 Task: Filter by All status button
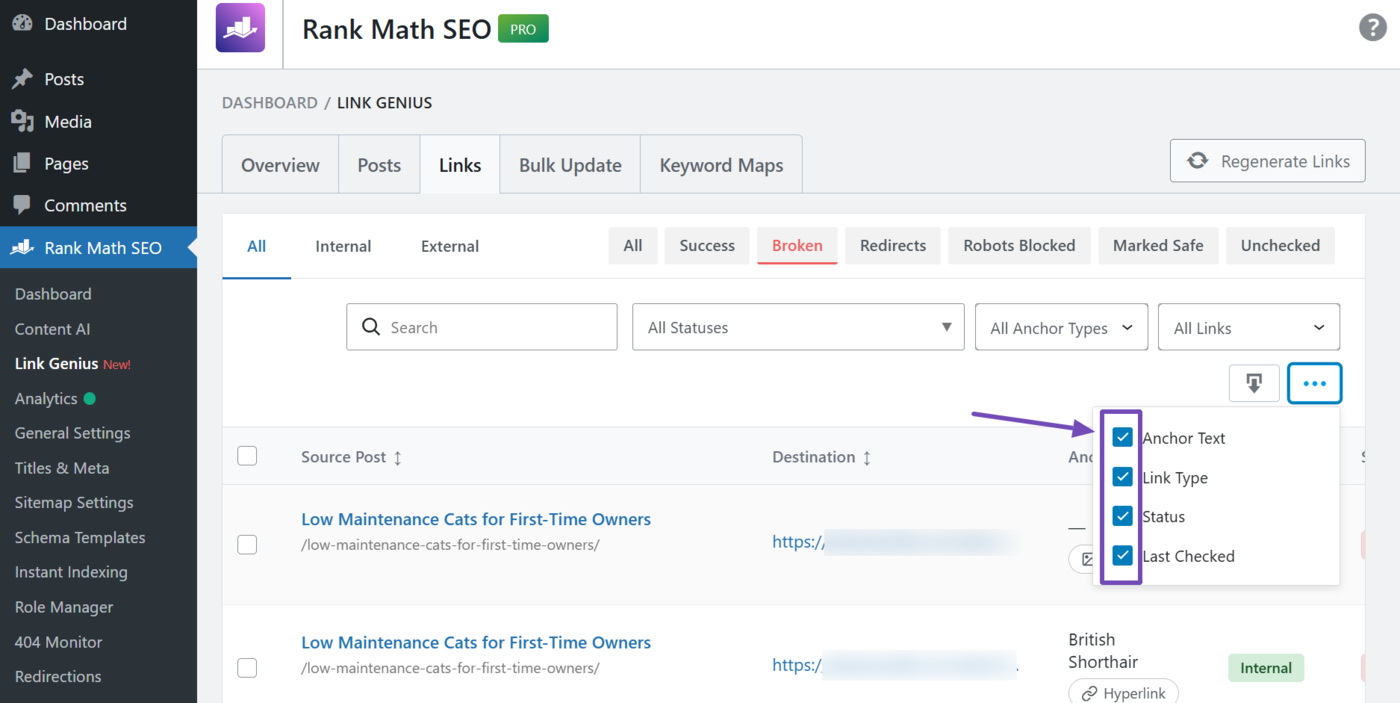click(633, 245)
